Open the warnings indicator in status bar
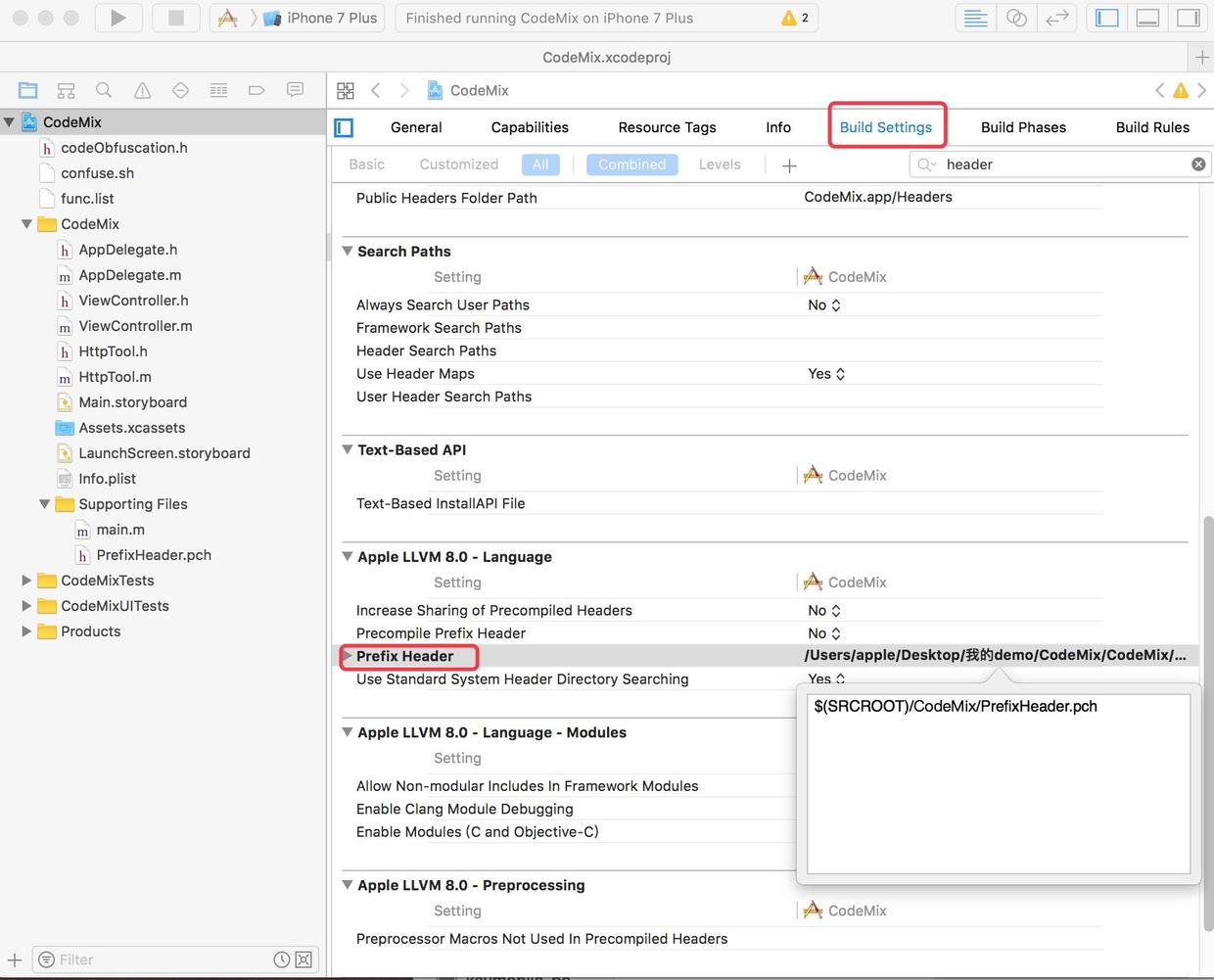The height and width of the screenshot is (980, 1214). click(x=795, y=18)
